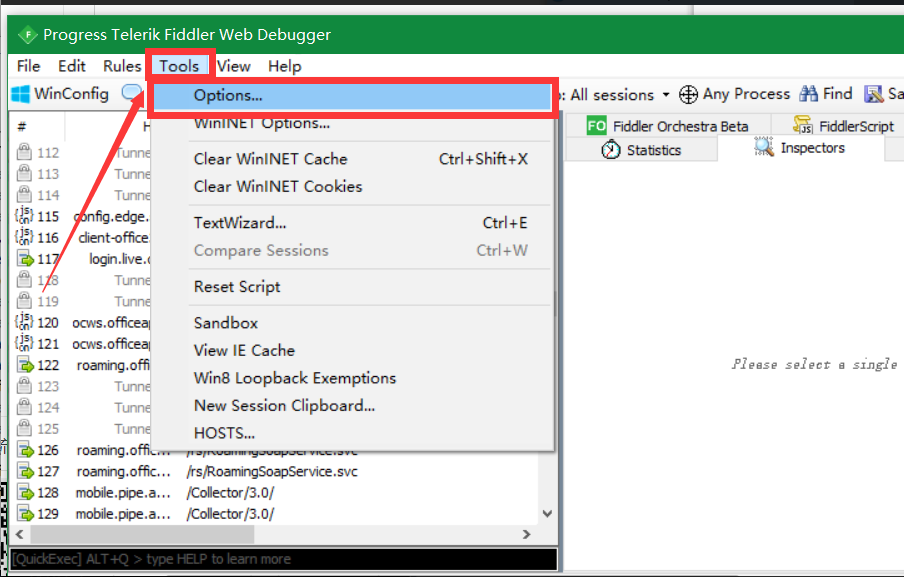
Task: Select session 117 login.live host text
Action: point(119,259)
